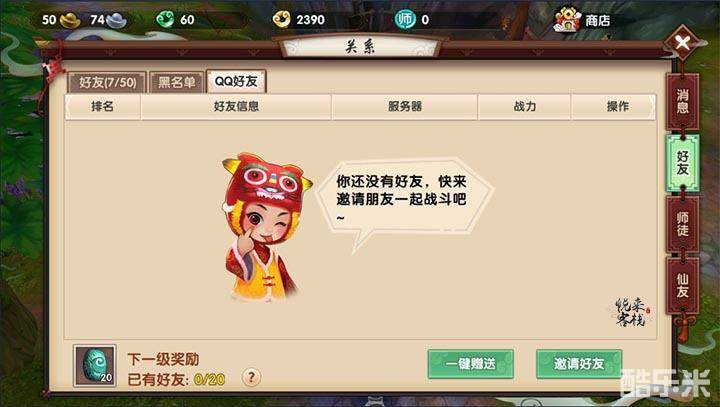
Task: Close the 关系 panel with X
Action: (x=682, y=43)
